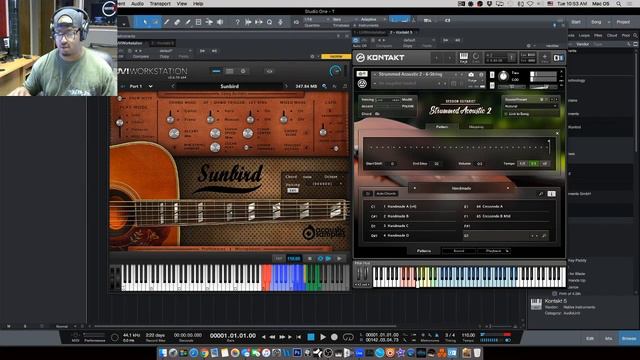Go to previous pattern folder left of Handmade
The width and height of the screenshot is (640, 360).
(x=415, y=188)
